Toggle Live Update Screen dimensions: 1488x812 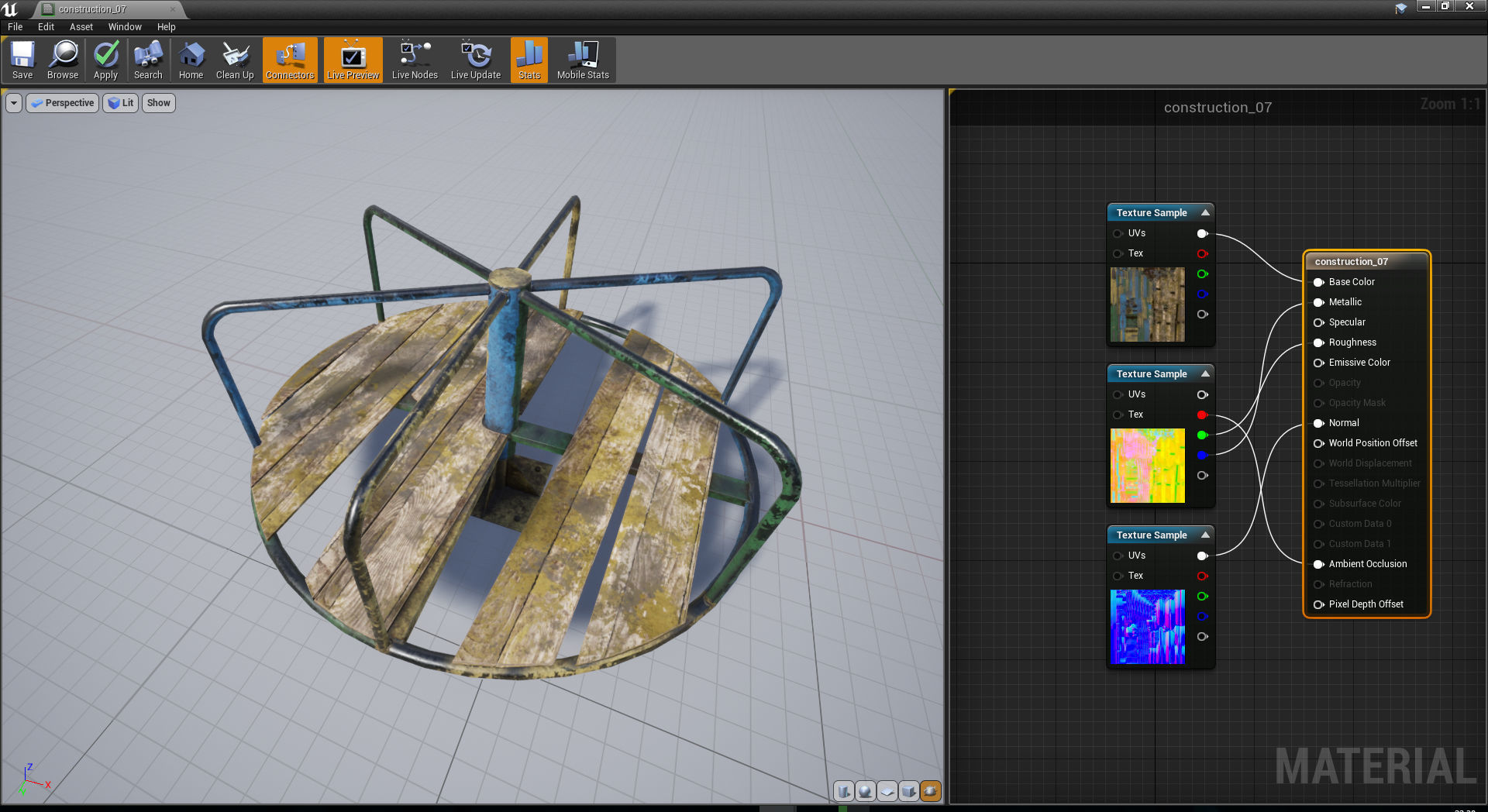pyautogui.click(x=476, y=60)
